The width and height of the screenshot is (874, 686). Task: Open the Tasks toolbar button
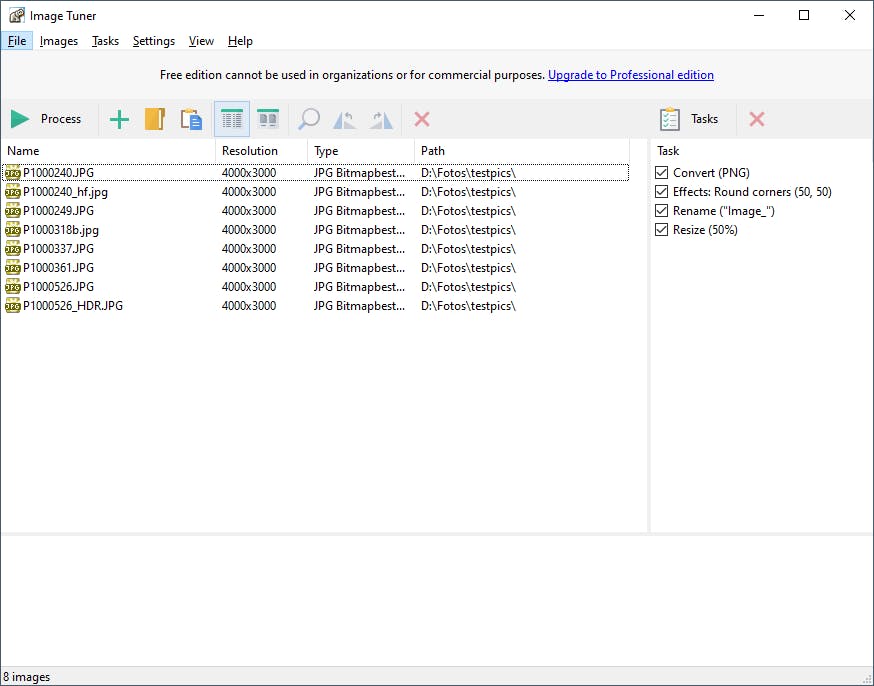[690, 119]
